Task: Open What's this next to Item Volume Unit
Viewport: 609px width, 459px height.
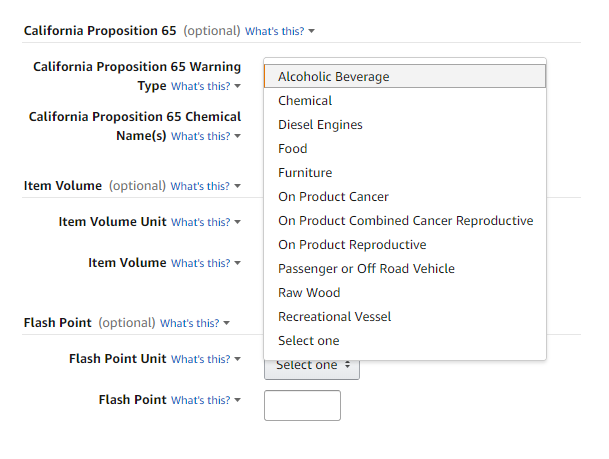Action: (206, 222)
